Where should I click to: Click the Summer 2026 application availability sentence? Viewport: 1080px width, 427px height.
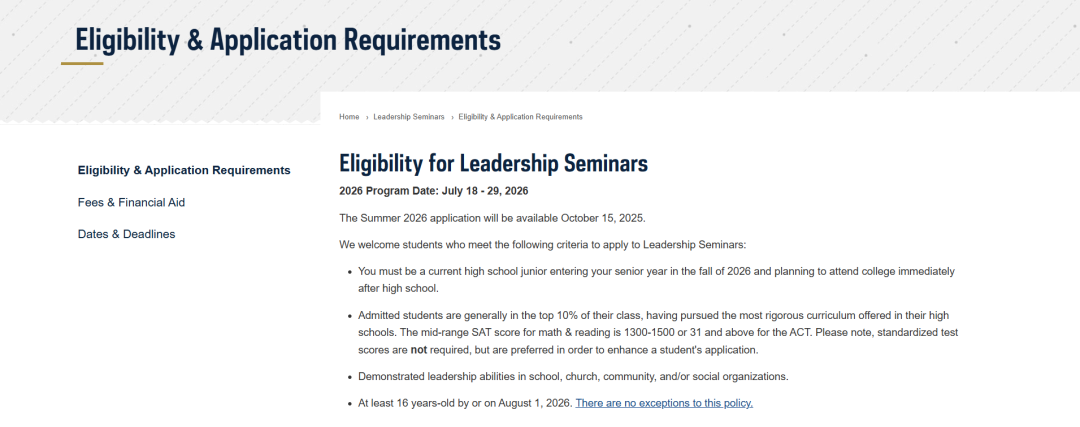coord(492,218)
